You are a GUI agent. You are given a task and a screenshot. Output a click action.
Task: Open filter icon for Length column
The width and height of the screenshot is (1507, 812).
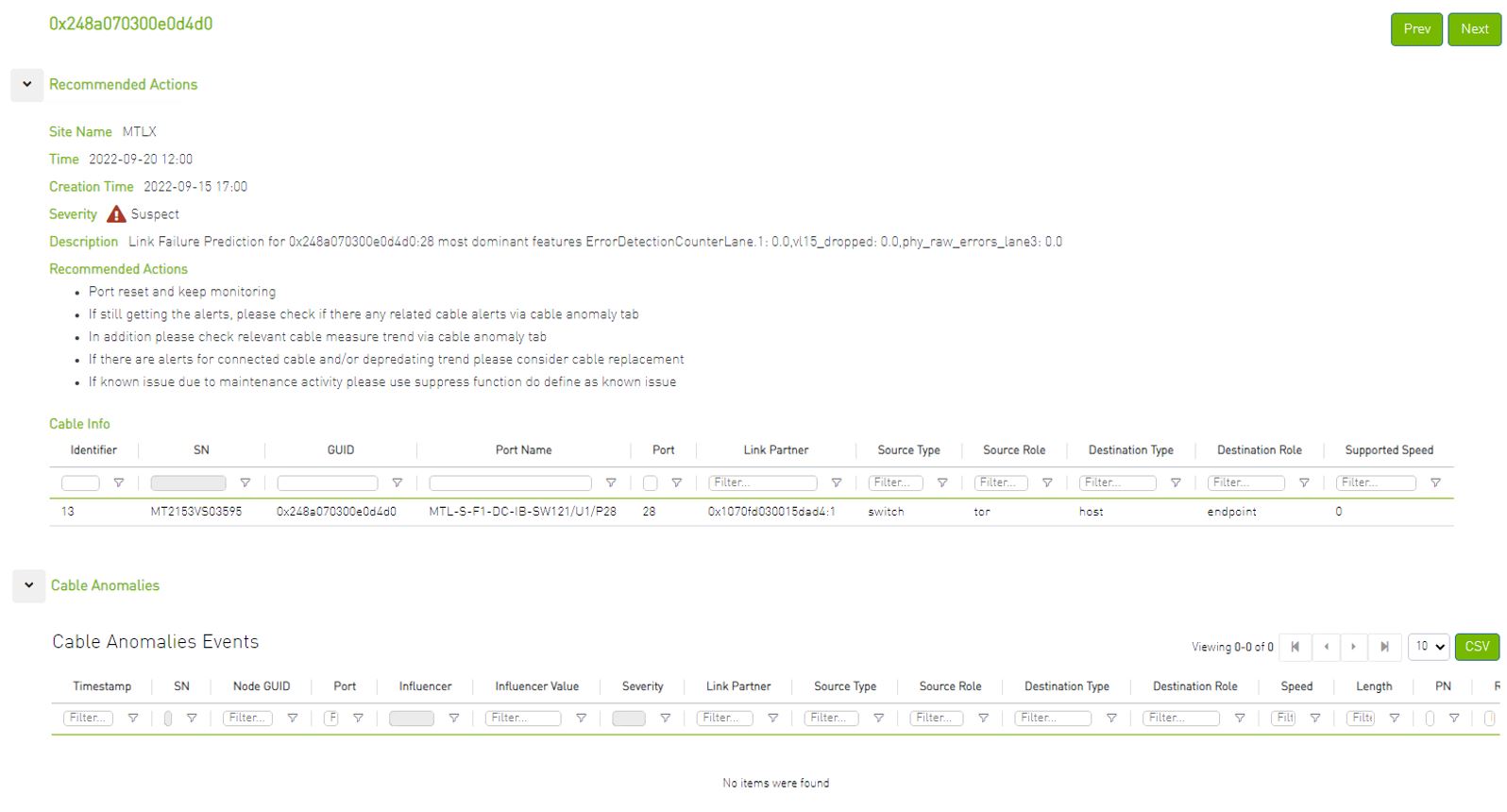pyautogui.click(x=1394, y=719)
